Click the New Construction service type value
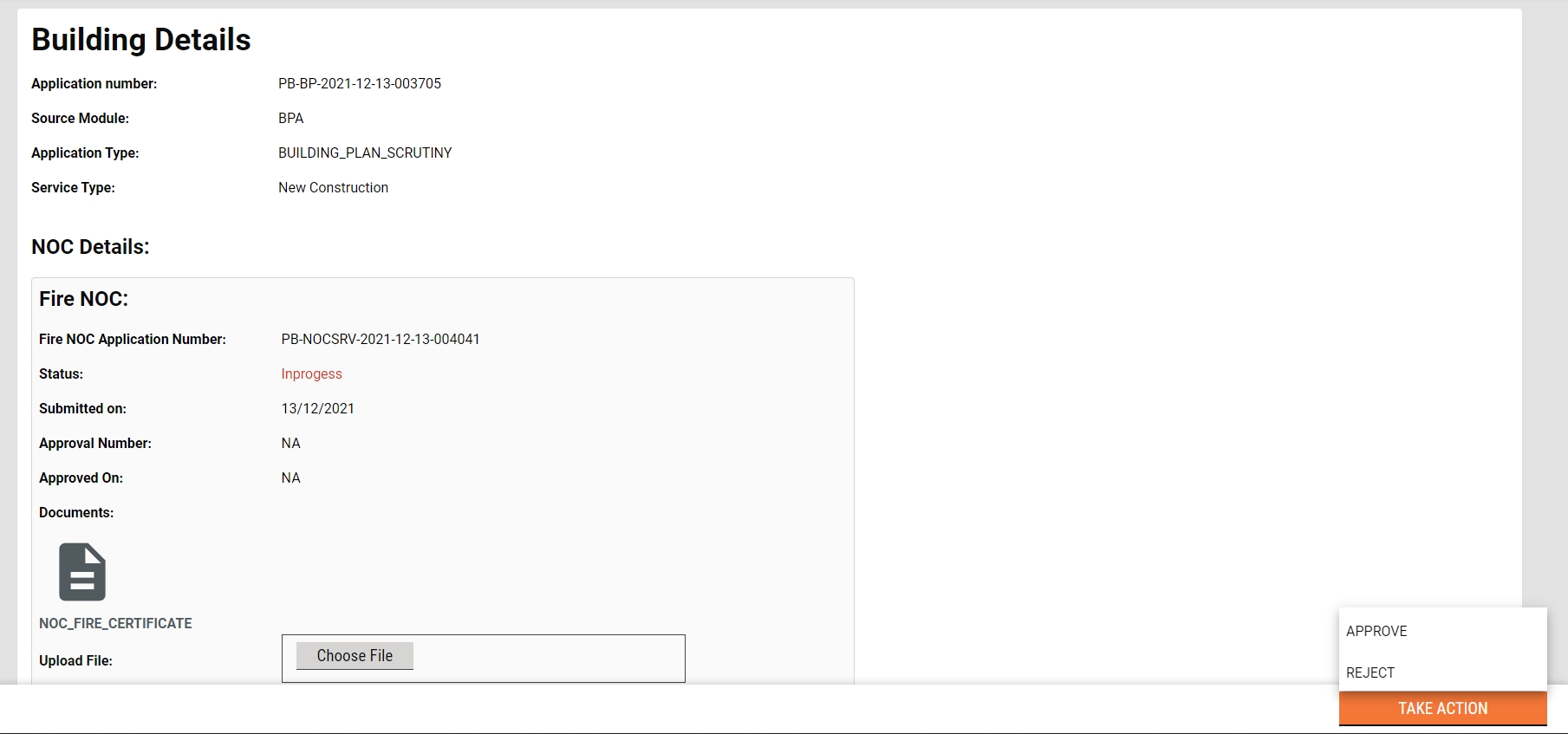This screenshot has width=1568, height=734. pos(333,187)
